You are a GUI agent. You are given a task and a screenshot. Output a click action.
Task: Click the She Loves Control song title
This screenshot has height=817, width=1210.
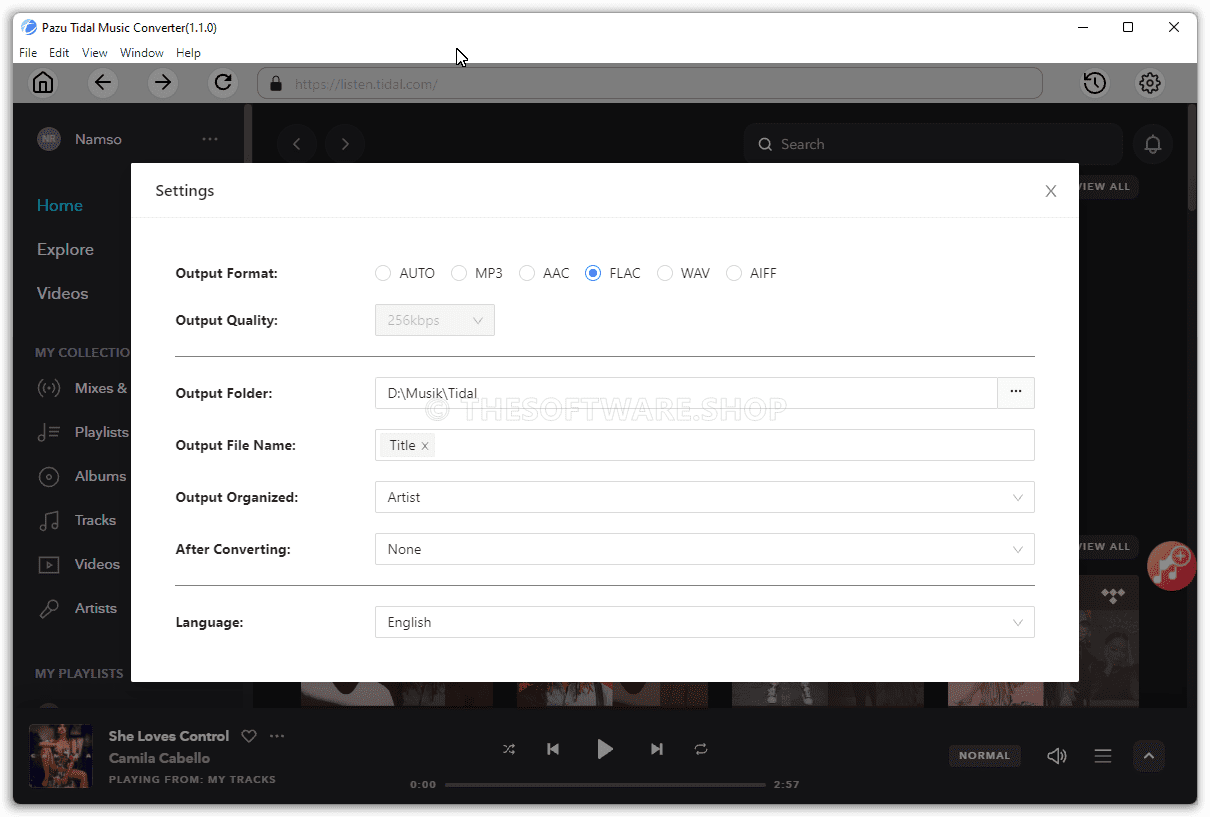[169, 736]
